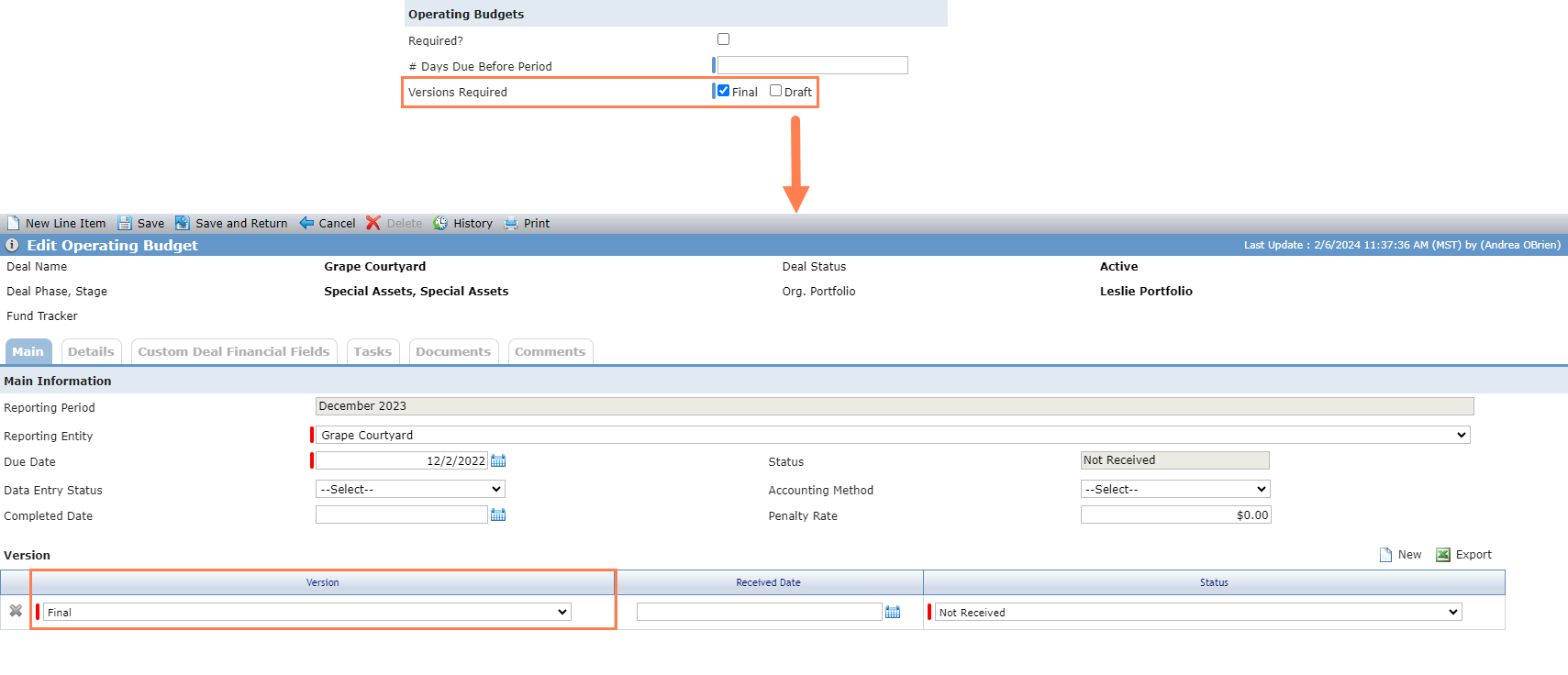Viewport: 1568px width, 675px height.
Task: Click the Save disk icon
Action: 125,223
